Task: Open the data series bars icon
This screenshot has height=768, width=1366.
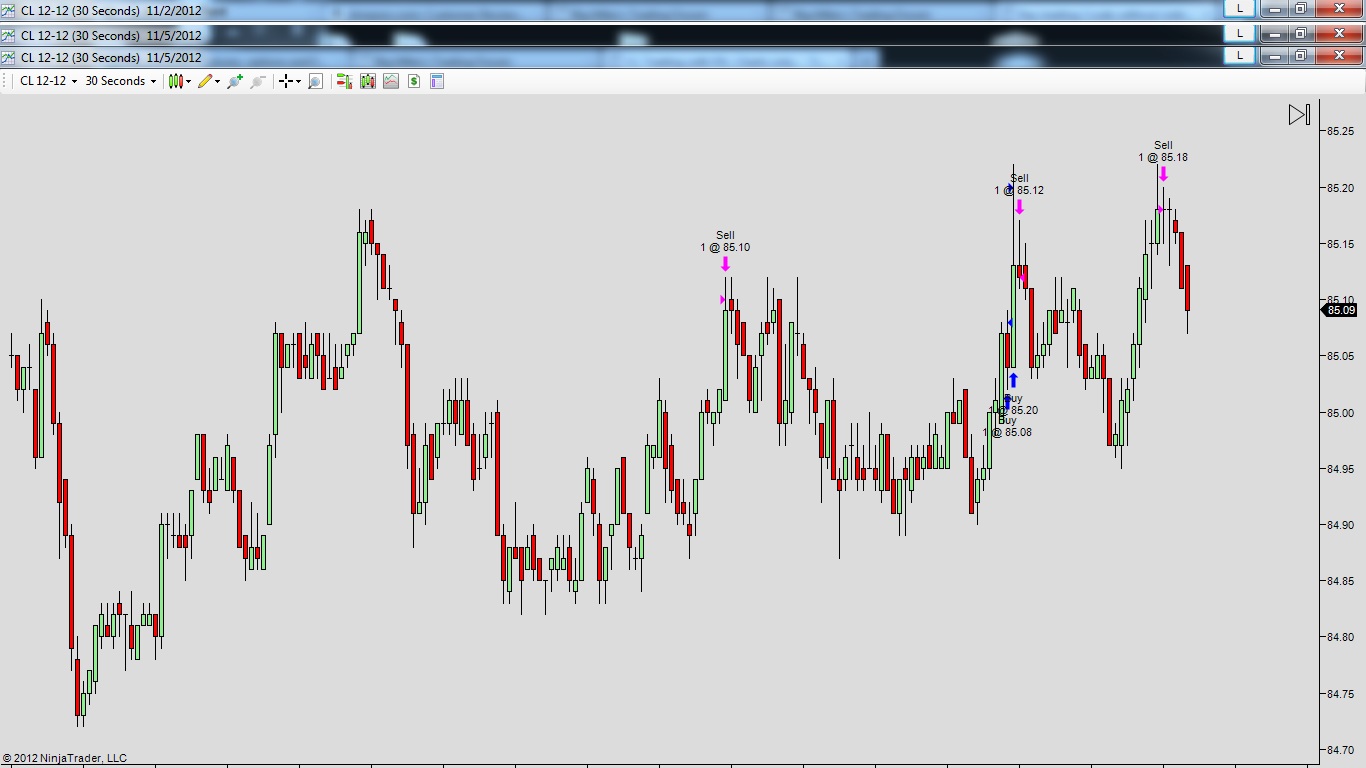Action: click(x=367, y=81)
